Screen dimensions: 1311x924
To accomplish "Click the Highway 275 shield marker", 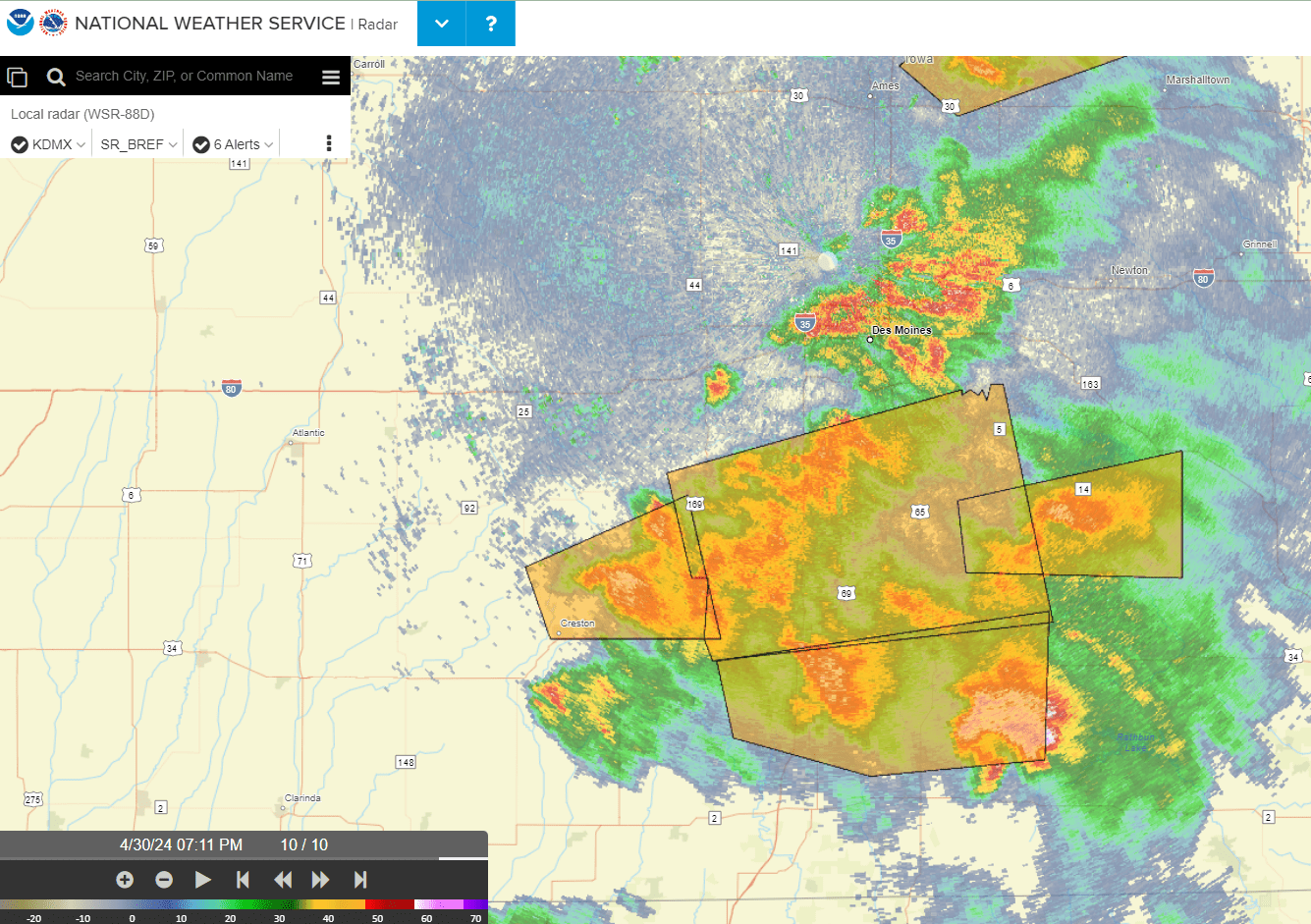I will [33, 799].
